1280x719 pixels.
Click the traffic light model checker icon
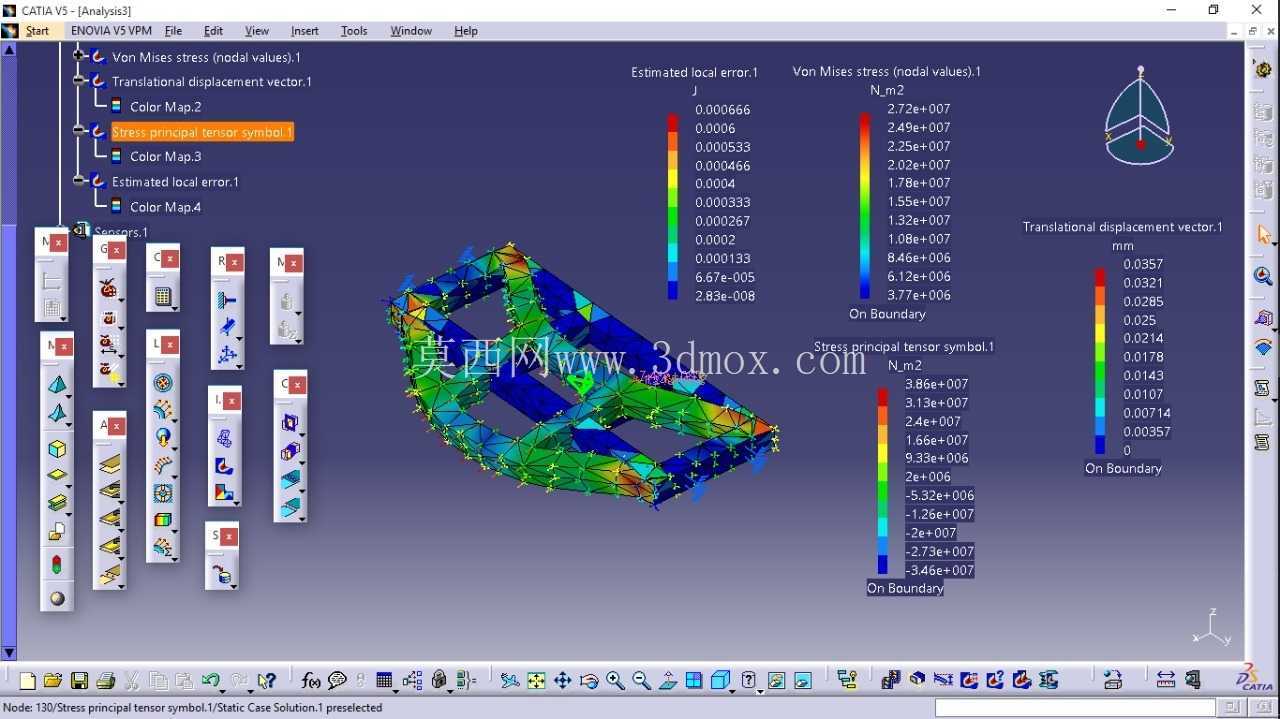click(x=57, y=564)
